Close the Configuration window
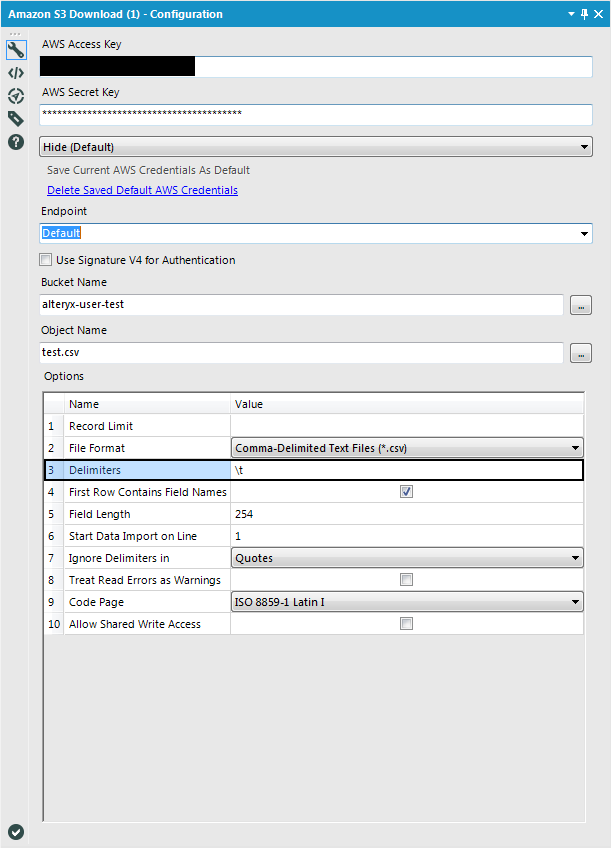Screen dimensions: 611x848 (599, 14)
